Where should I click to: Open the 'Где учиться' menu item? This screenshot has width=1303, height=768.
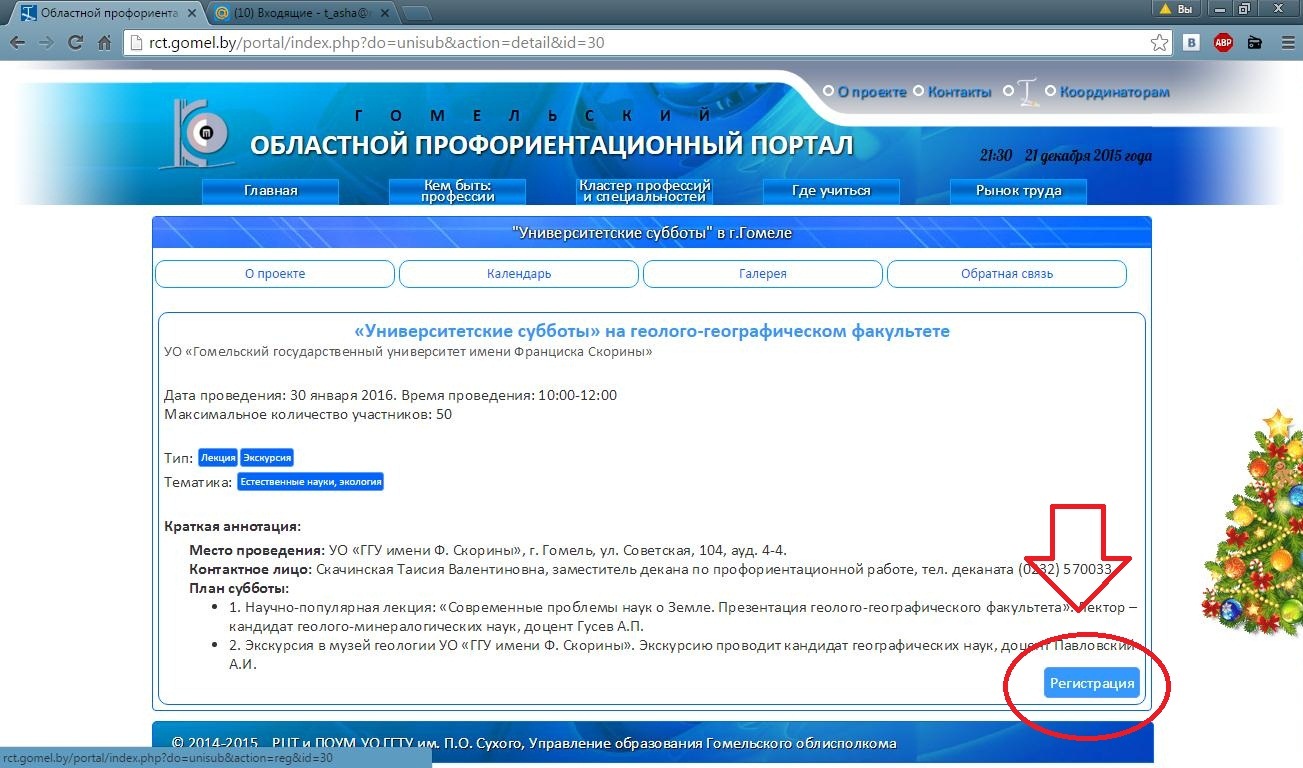tap(831, 191)
